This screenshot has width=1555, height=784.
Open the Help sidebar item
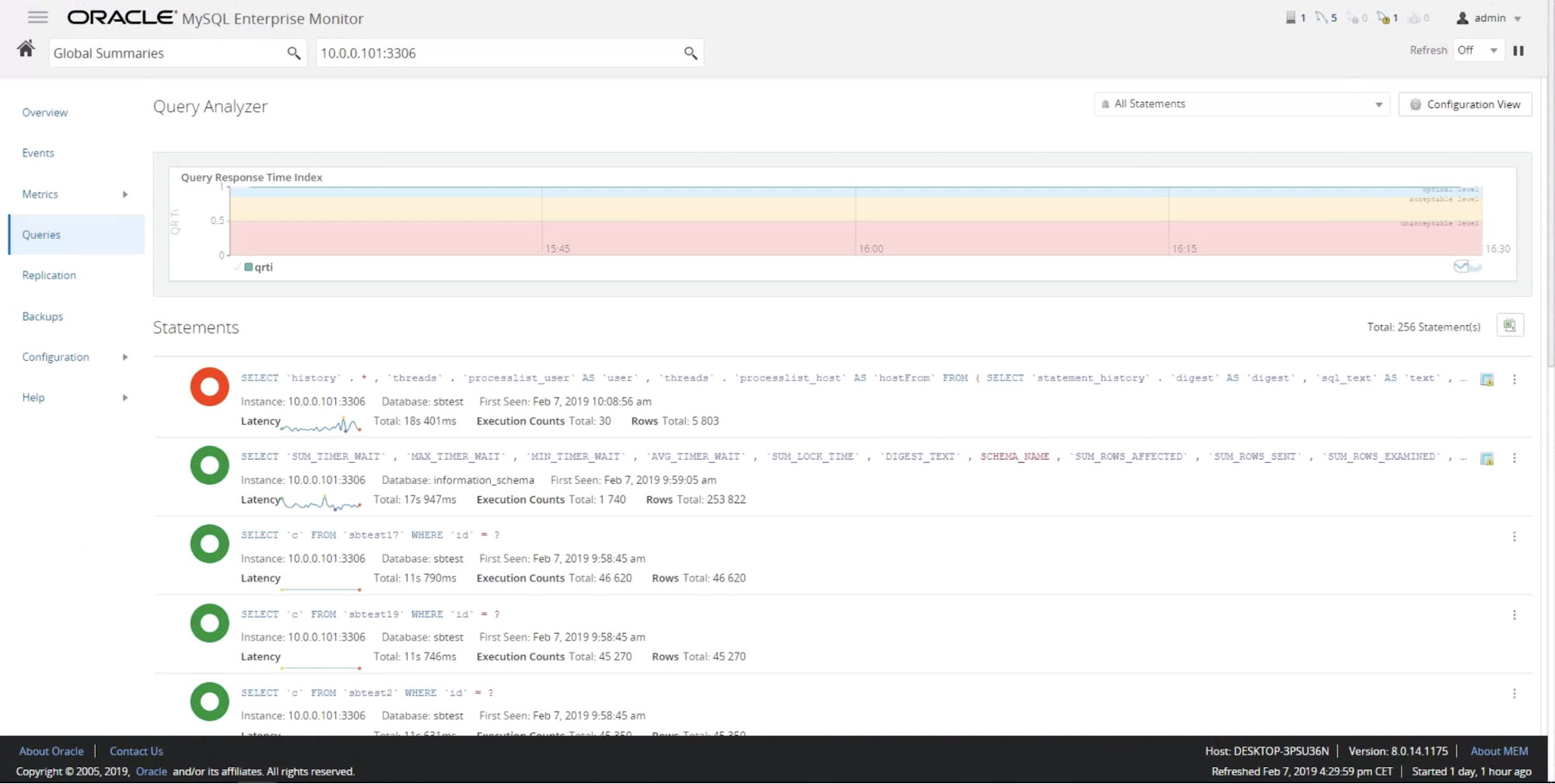(33, 397)
